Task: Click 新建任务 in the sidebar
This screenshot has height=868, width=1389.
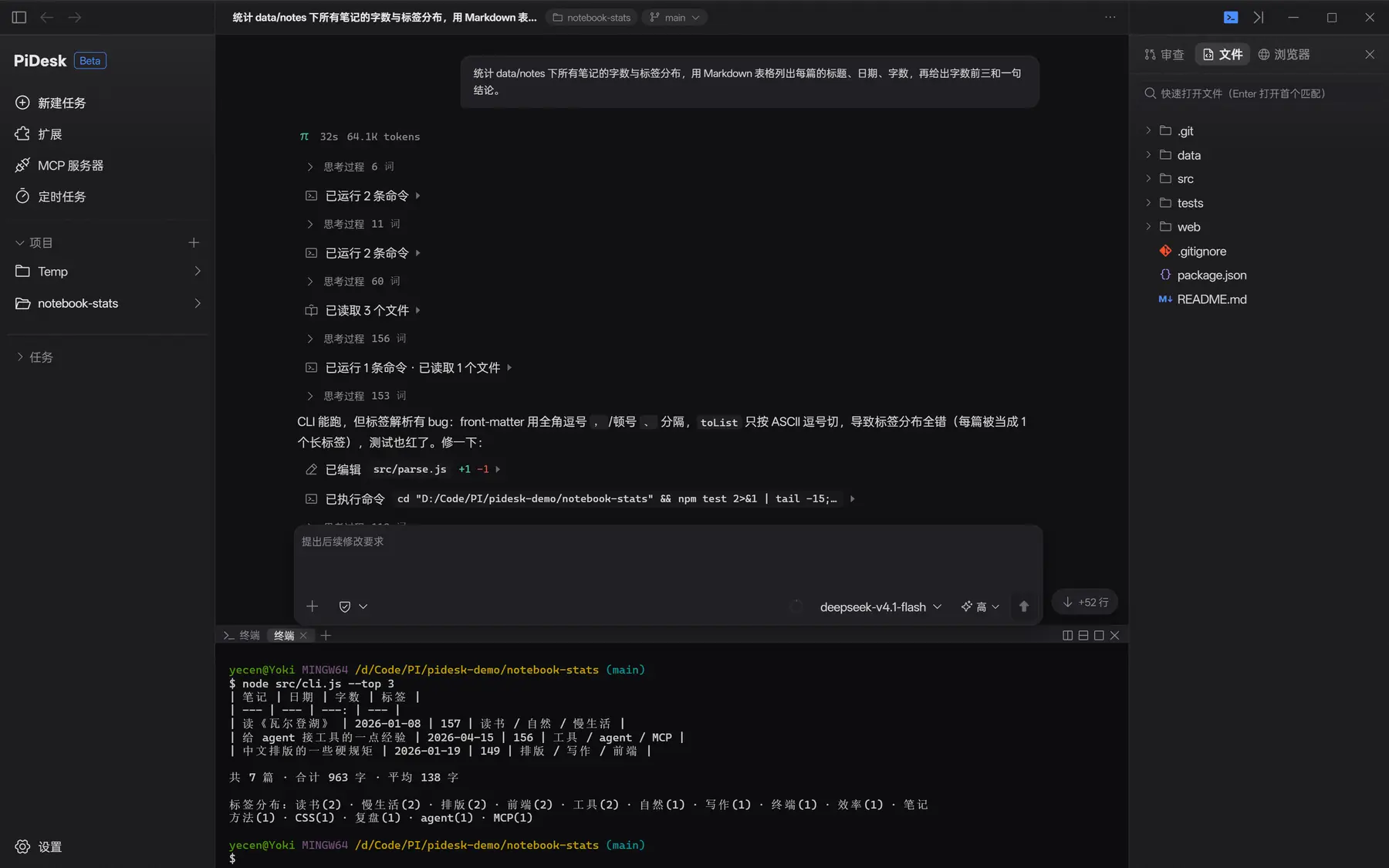Action: click(x=50, y=103)
